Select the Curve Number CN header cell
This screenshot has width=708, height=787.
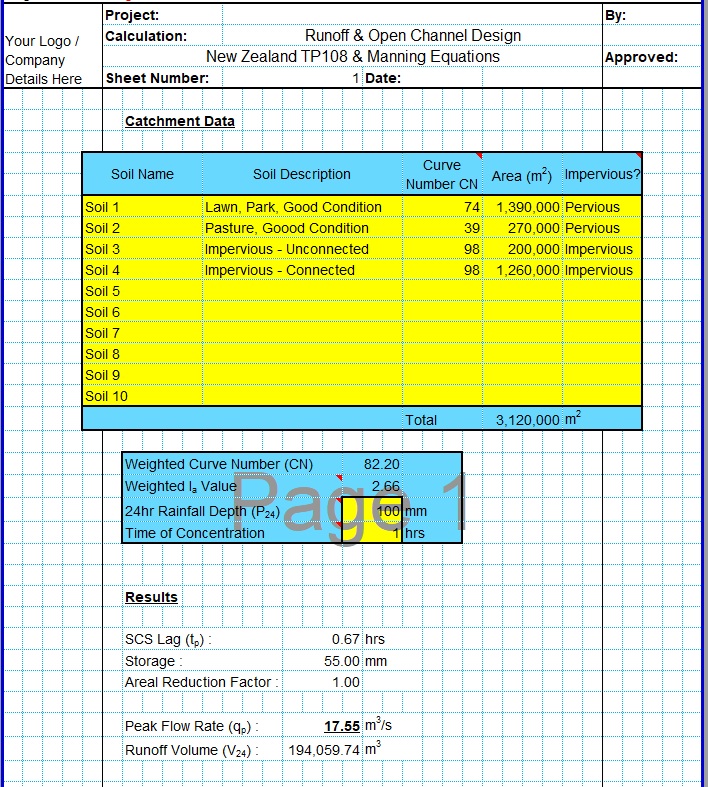point(442,174)
